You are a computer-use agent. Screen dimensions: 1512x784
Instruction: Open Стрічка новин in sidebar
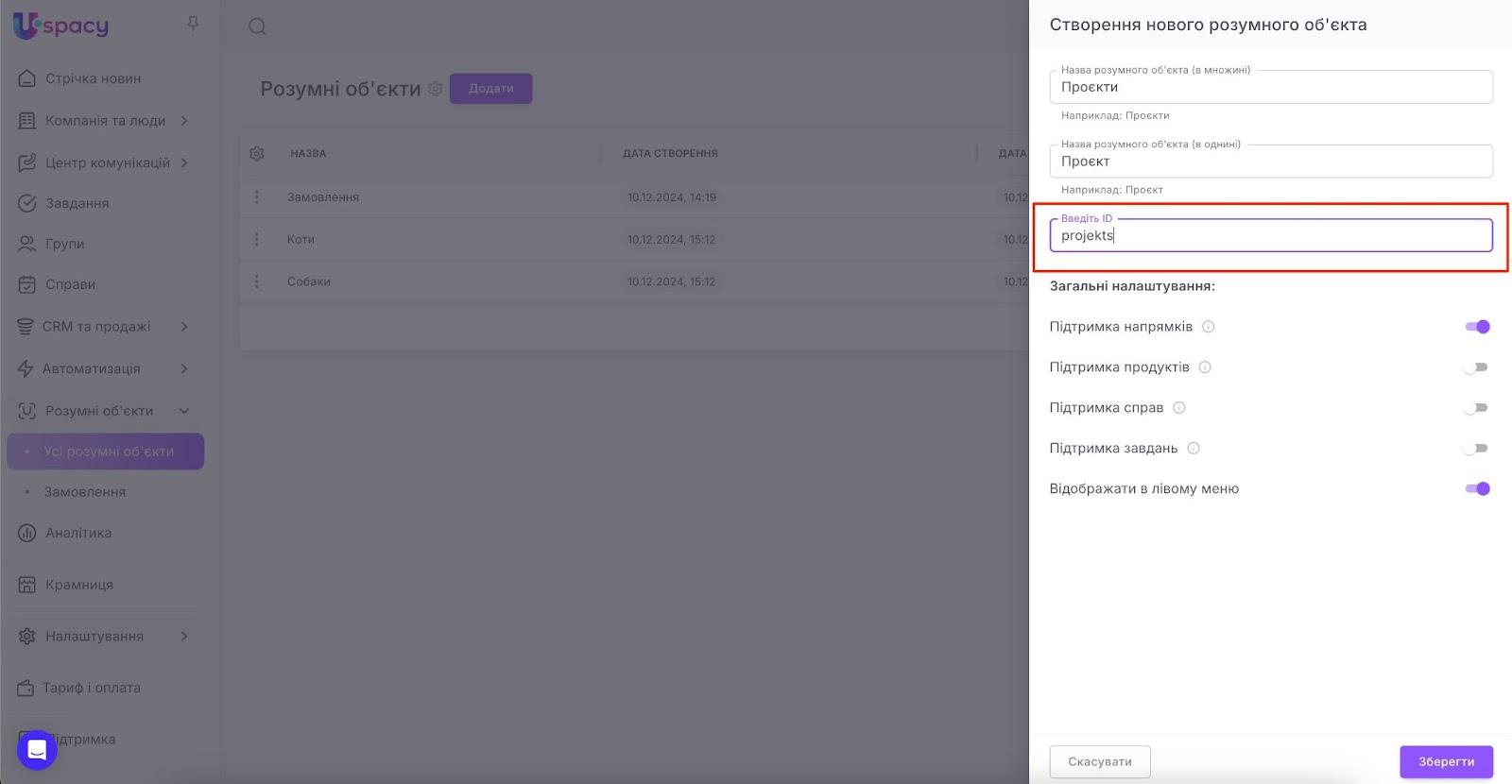point(93,78)
